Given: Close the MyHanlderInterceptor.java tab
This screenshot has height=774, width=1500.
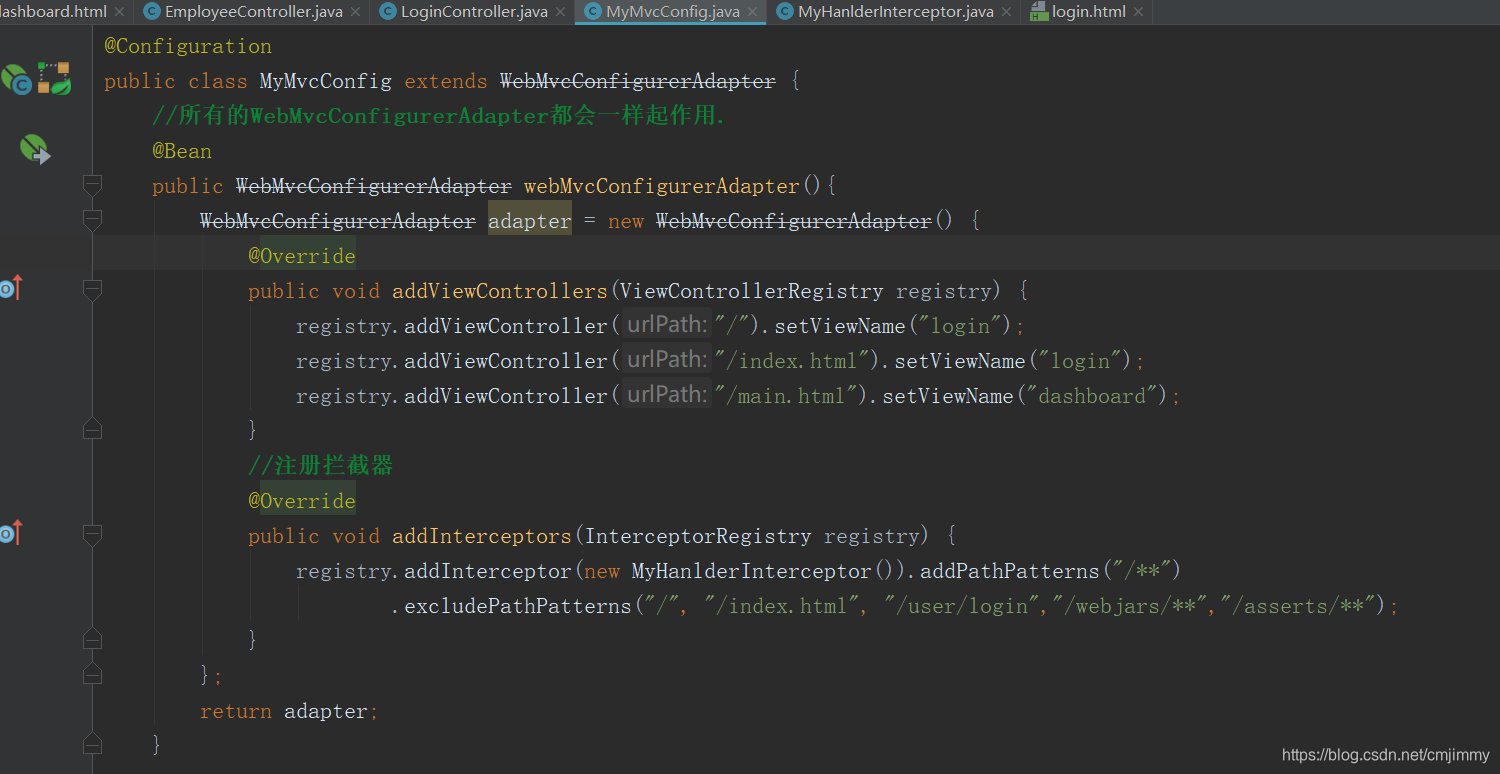Looking at the screenshot, I should click(1006, 13).
